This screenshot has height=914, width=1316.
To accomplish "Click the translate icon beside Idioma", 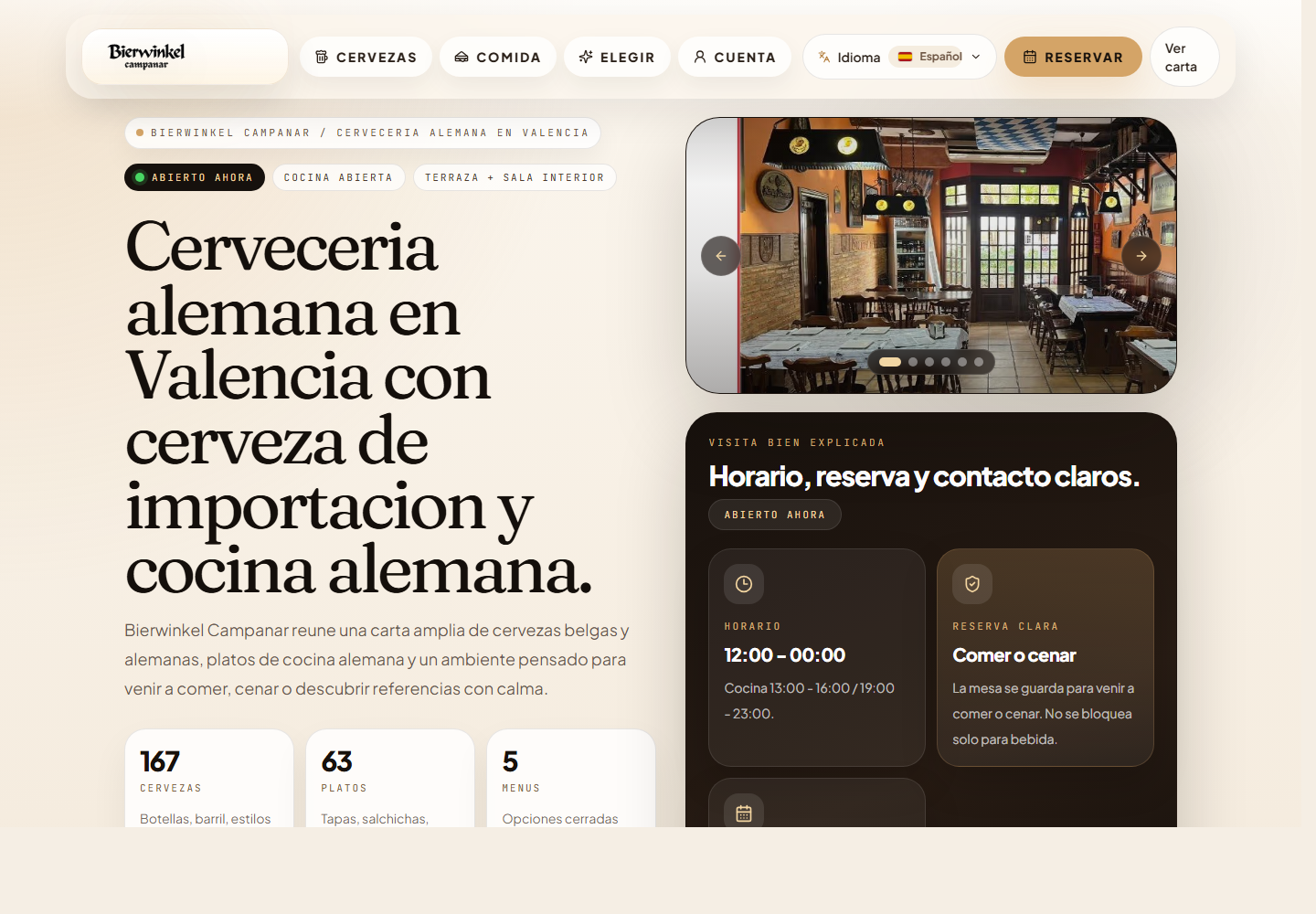I will (824, 57).
